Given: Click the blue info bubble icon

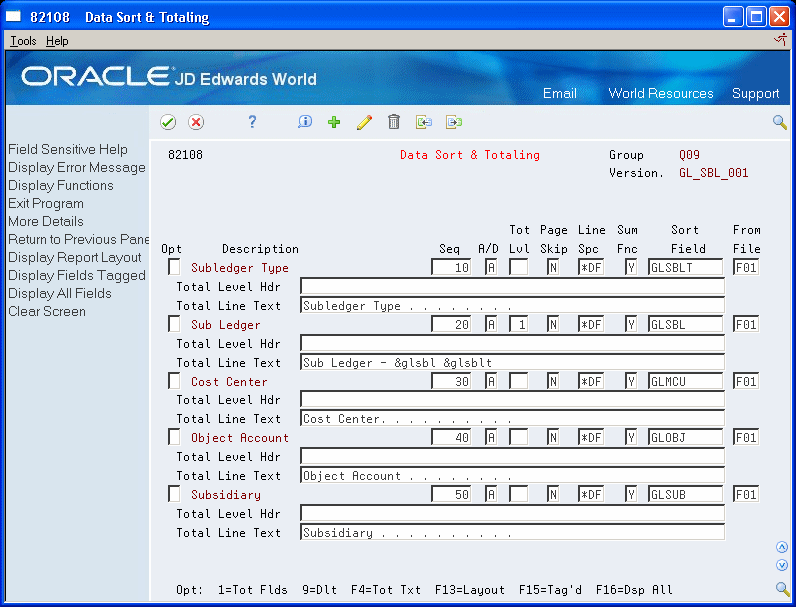Looking at the screenshot, I should pyautogui.click(x=305, y=122).
